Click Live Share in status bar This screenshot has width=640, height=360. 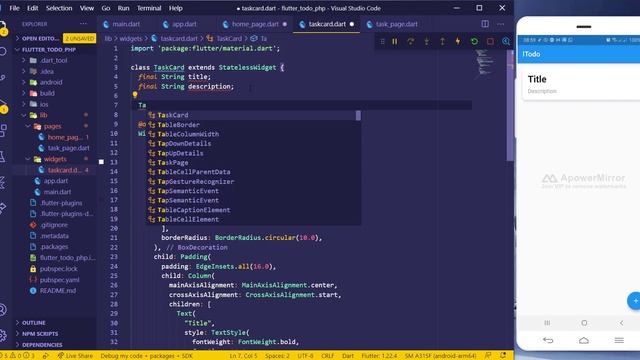[x=75, y=356]
